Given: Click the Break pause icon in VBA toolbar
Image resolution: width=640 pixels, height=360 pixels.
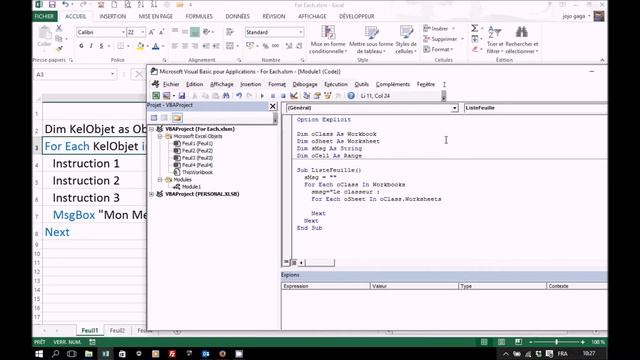Looking at the screenshot, I should point(273,96).
